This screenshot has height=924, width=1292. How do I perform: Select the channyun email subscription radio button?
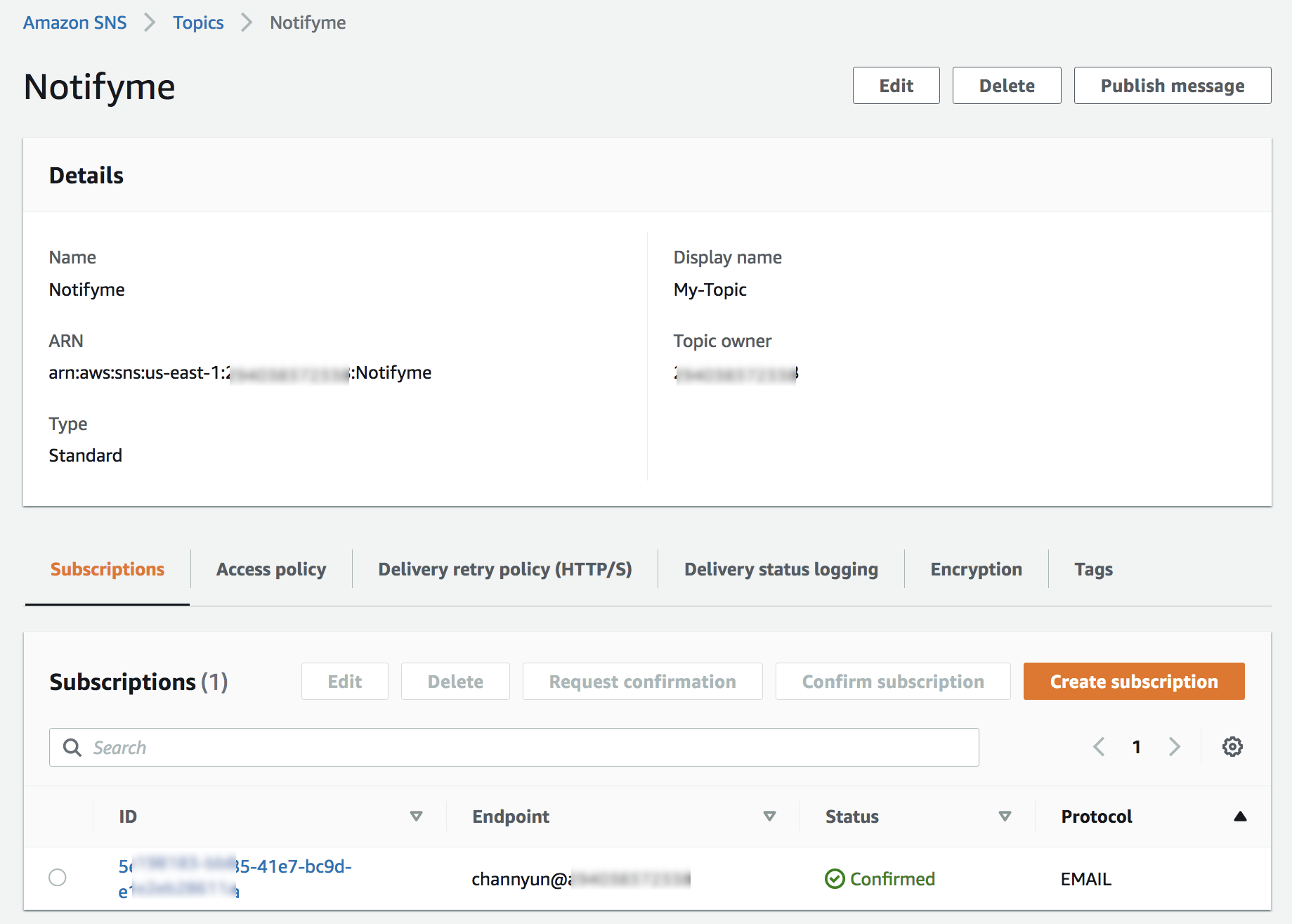(58, 878)
